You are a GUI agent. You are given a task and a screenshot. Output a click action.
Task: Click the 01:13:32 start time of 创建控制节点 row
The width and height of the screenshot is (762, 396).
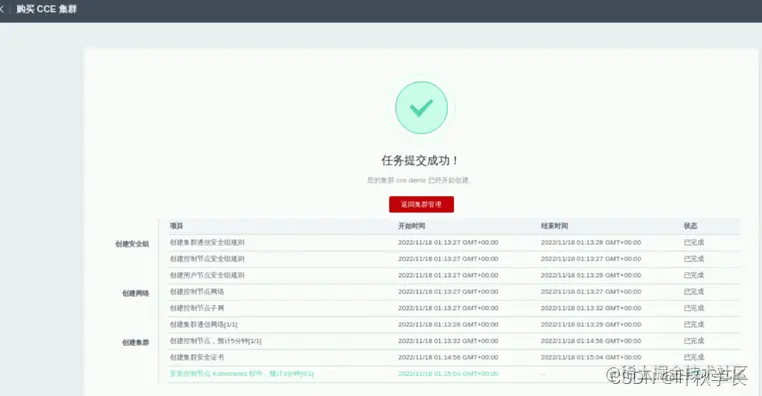pos(448,341)
